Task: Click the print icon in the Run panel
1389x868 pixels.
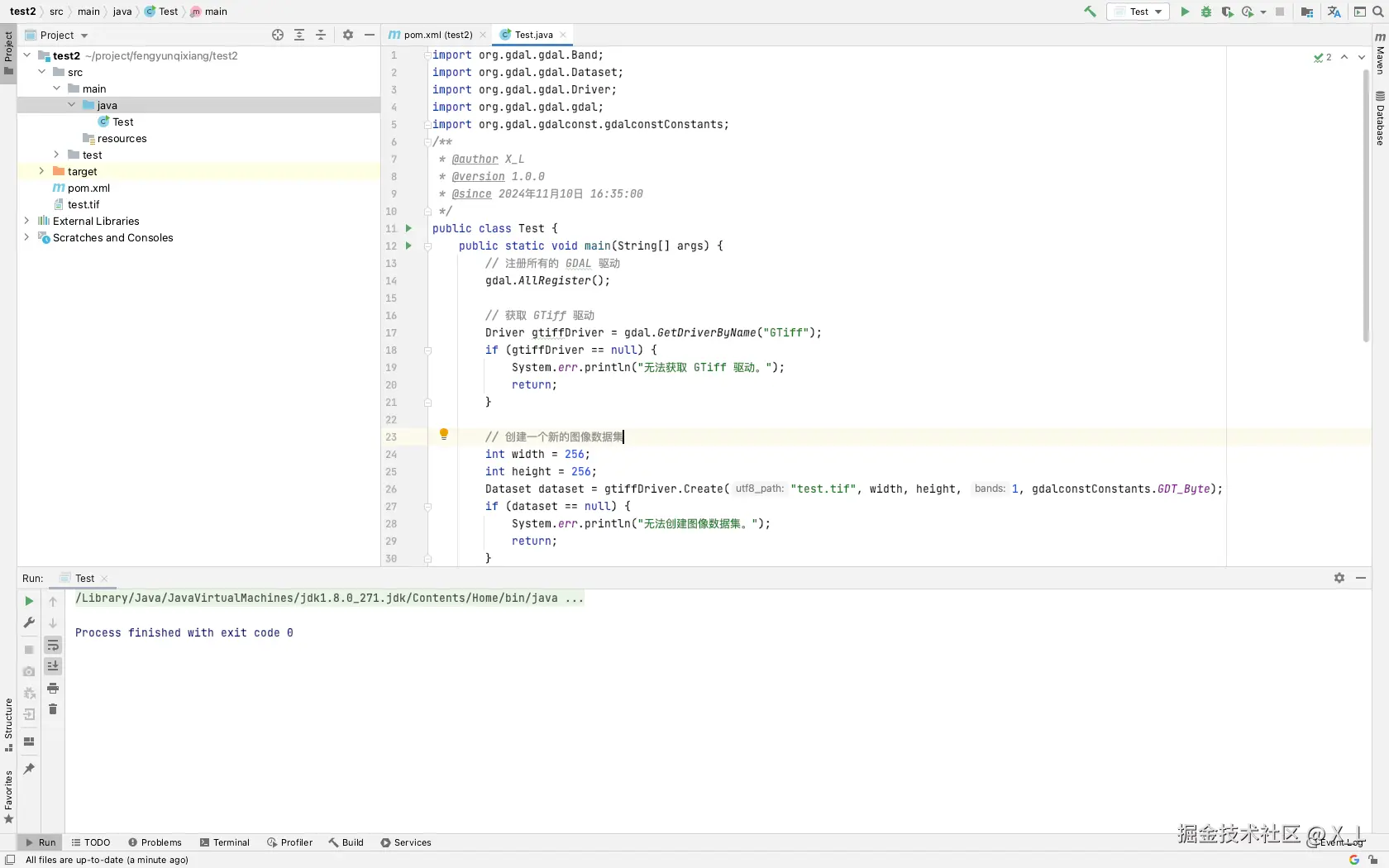Action: point(53,689)
